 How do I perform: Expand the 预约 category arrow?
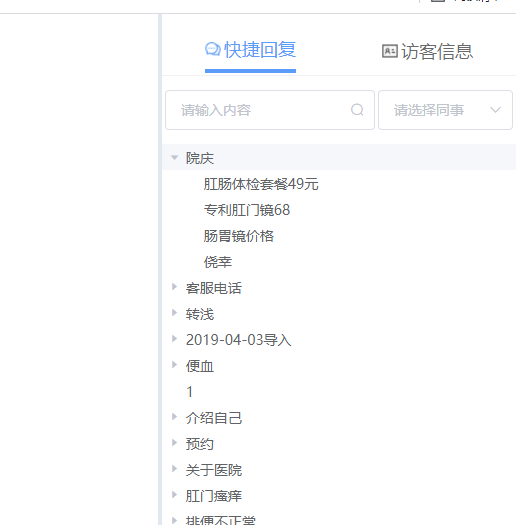(174, 443)
